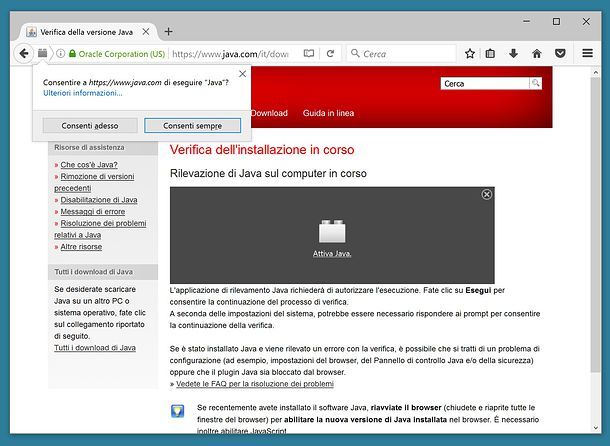Click the green padlock security icon
This screenshot has width=610, height=446.
click(x=72, y=53)
